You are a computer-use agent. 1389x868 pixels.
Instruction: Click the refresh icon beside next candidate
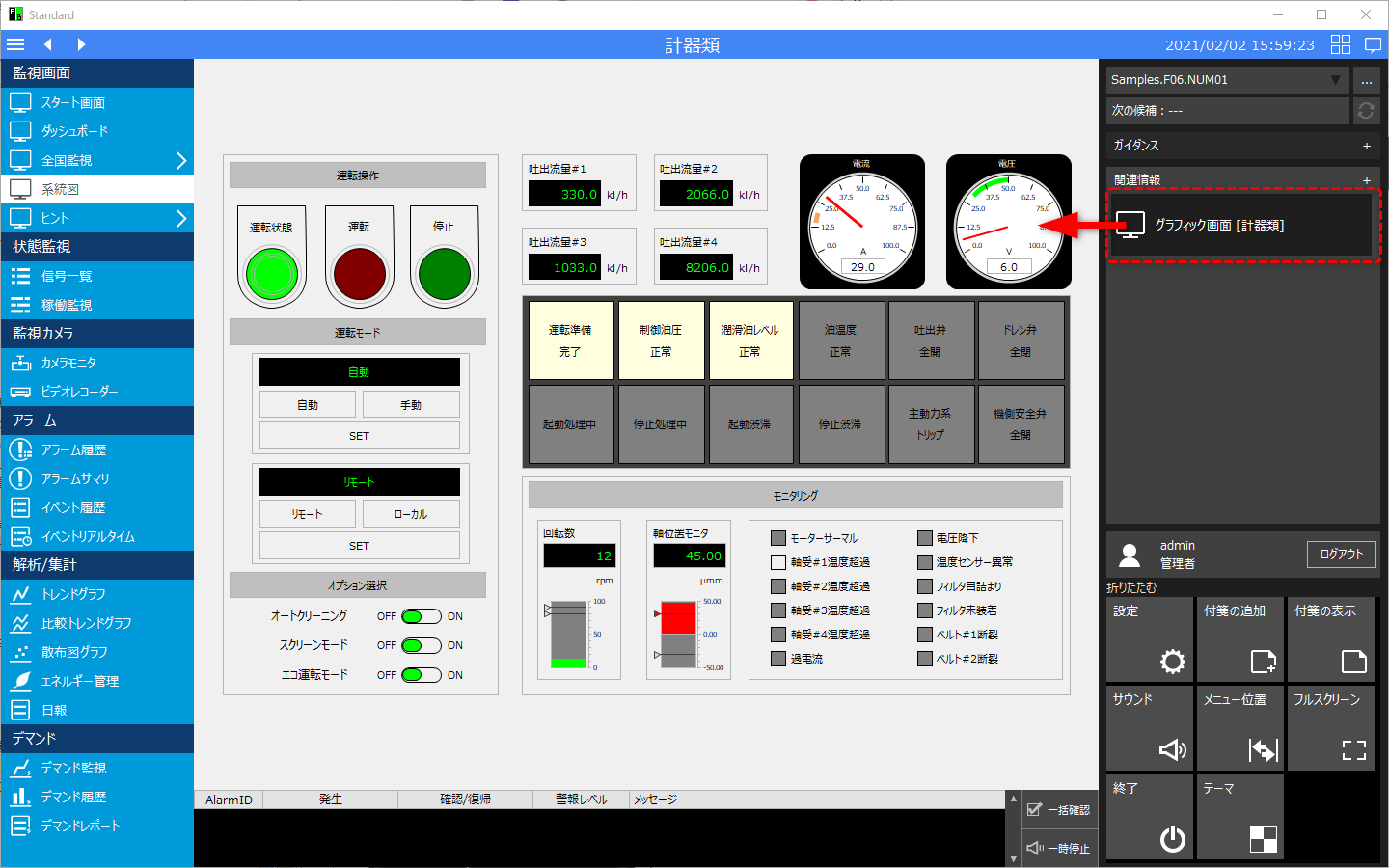click(1366, 111)
